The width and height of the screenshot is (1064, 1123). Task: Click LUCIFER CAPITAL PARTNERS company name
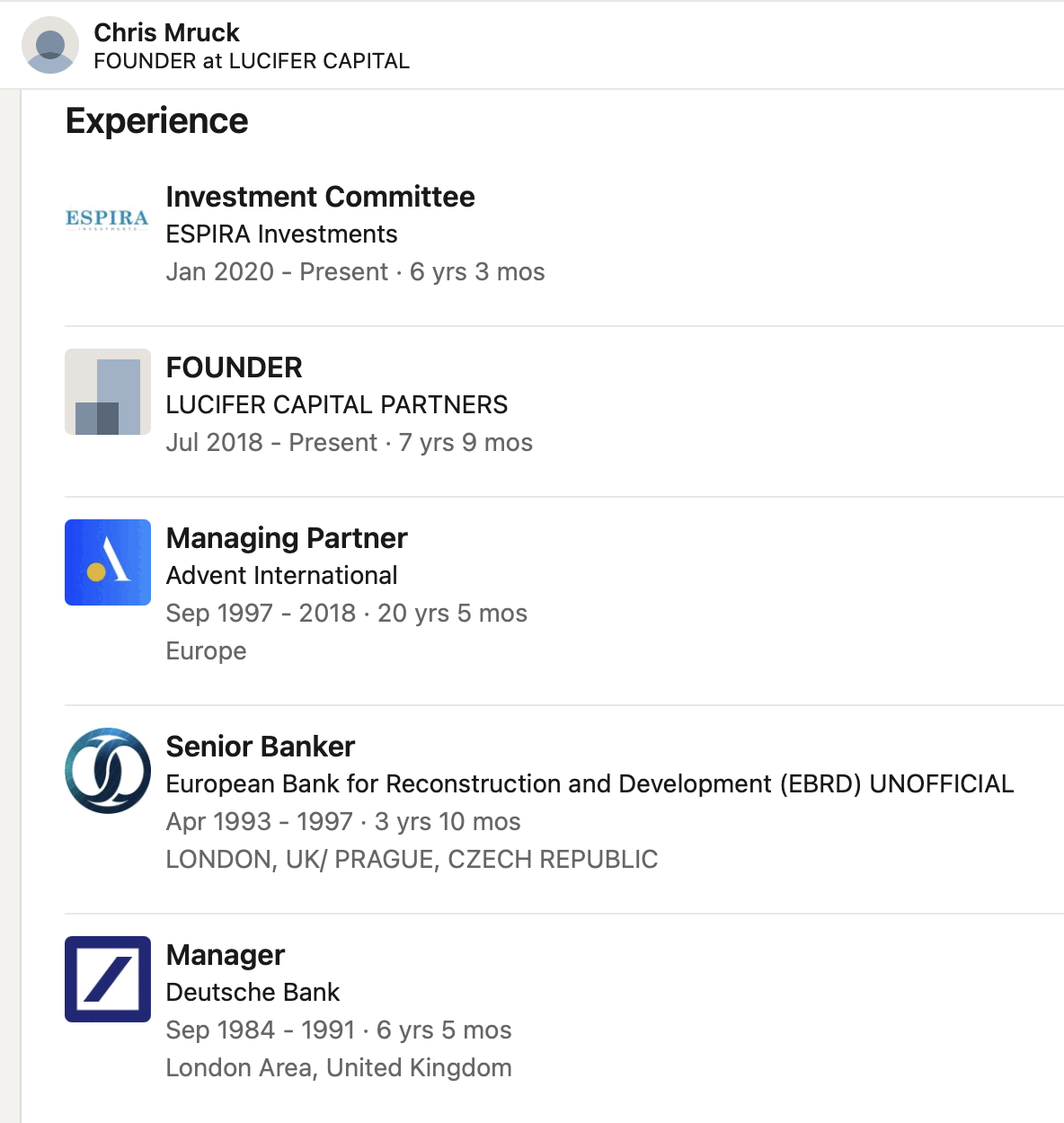337,405
